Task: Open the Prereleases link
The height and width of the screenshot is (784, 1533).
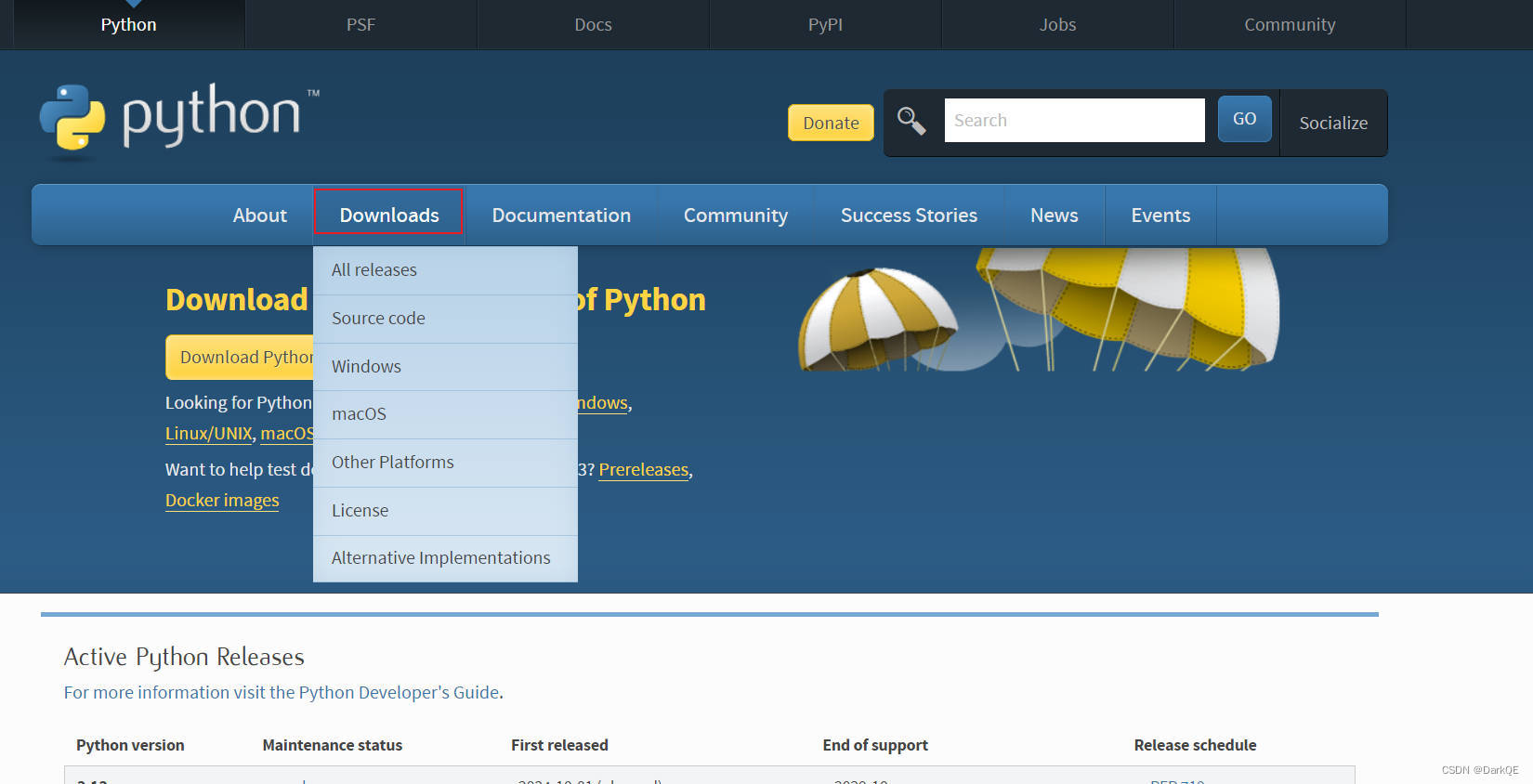Action: [x=643, y=469]
